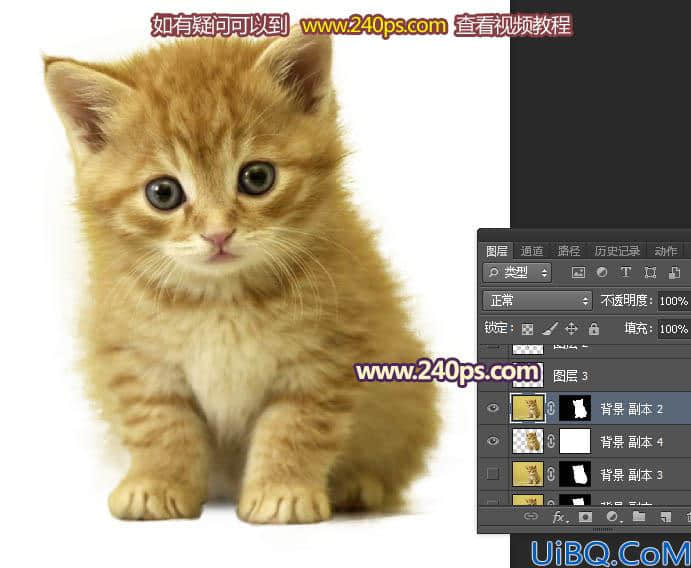Click the 填充 label
Image resolution: width=691 pixels, height=568 pixels.
pyautogui.click(x=638, y=328)
